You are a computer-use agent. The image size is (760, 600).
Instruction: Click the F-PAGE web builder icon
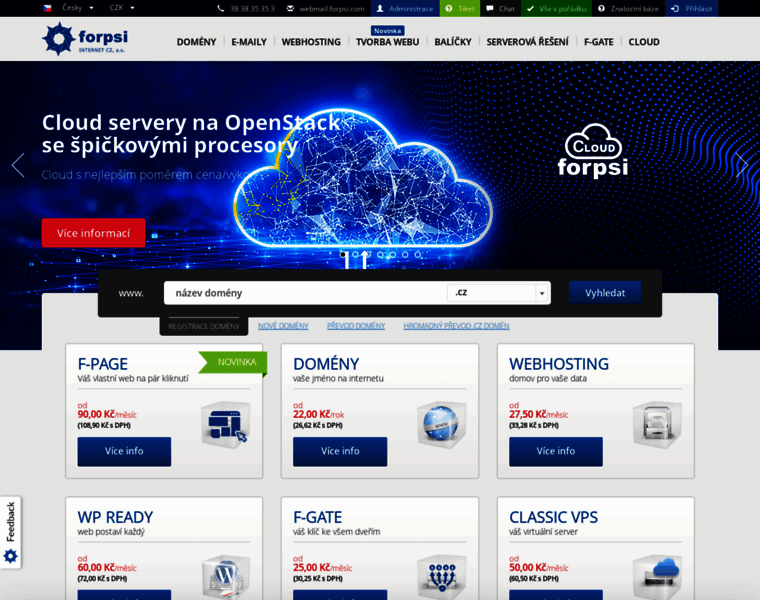pos(226,425)
